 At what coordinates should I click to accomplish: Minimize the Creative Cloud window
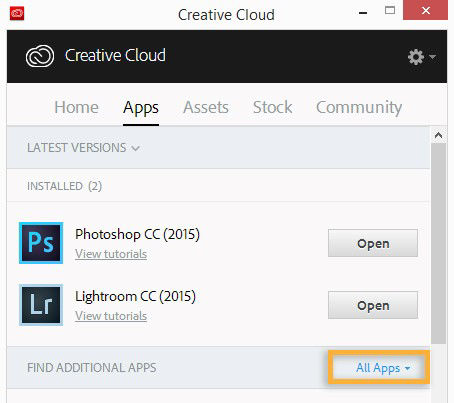click(363, 13)
